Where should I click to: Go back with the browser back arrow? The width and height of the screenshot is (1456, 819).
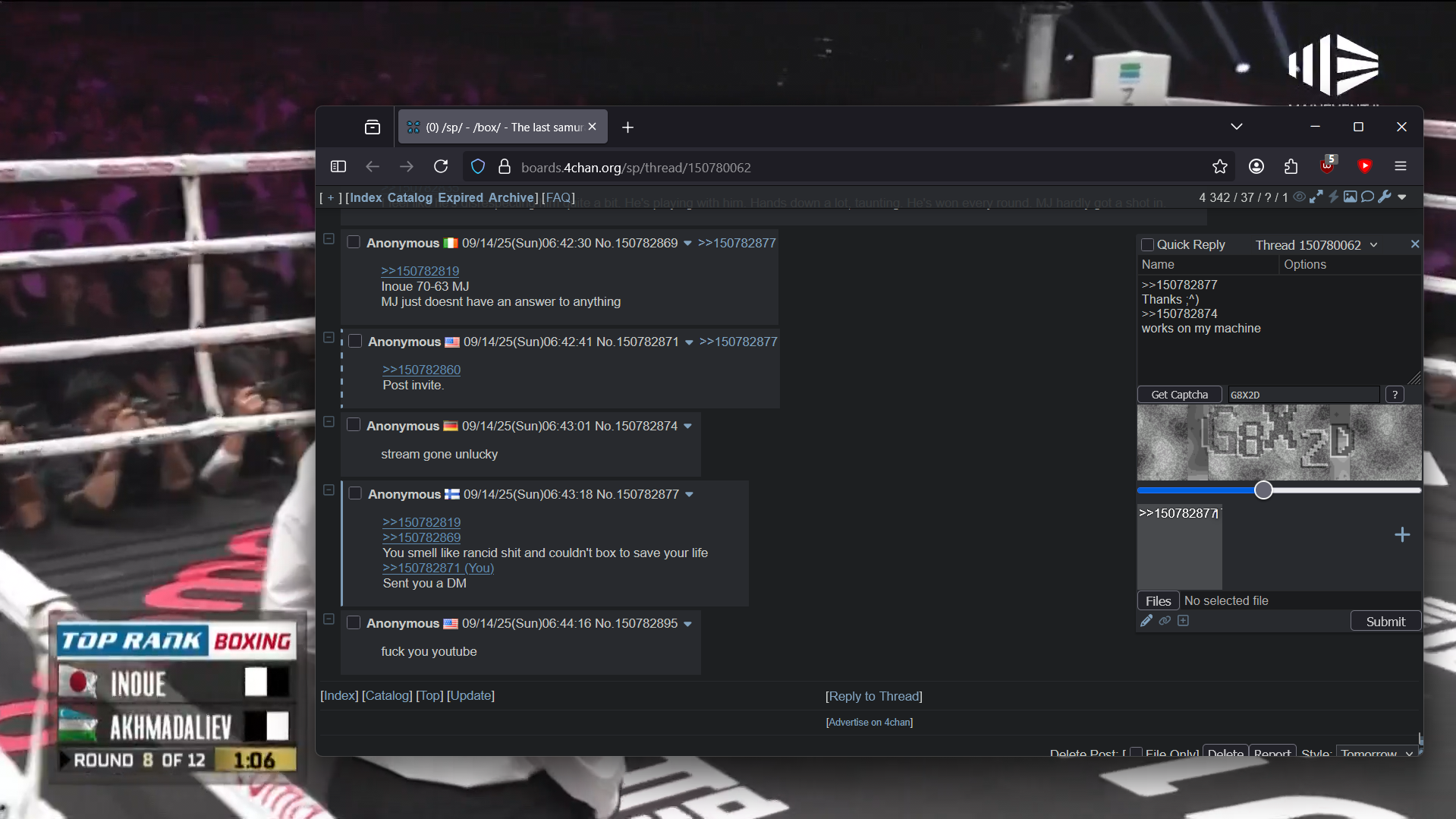tap(373, 166)
